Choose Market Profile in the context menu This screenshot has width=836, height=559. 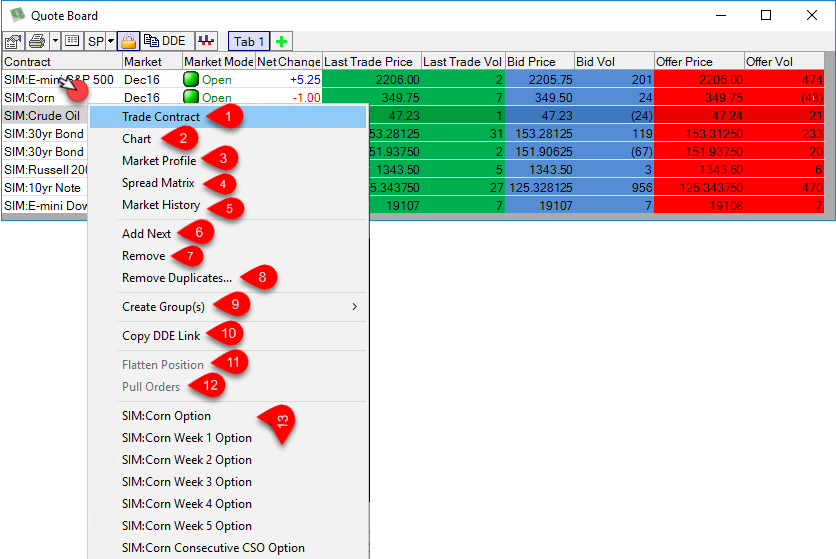(x=159, y=161)
